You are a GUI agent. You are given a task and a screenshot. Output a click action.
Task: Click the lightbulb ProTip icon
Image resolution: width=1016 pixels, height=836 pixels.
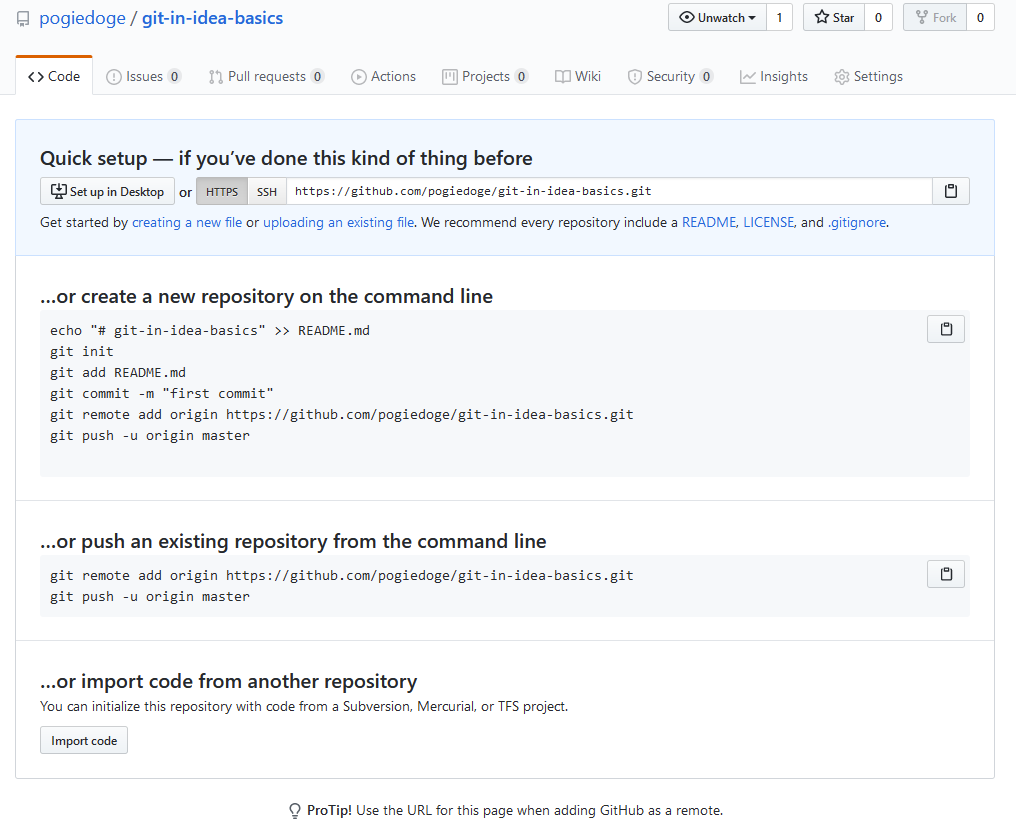point(295,811)
